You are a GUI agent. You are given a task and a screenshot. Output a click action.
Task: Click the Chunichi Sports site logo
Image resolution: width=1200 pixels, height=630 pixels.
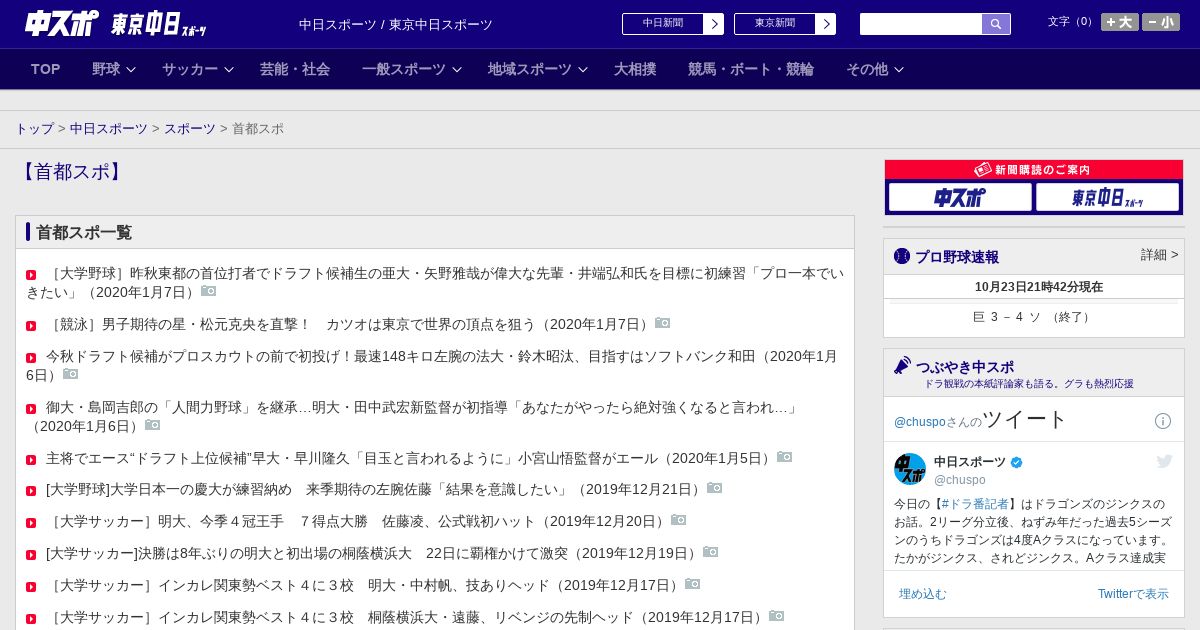pyautogui.click(x=61, y=23)
